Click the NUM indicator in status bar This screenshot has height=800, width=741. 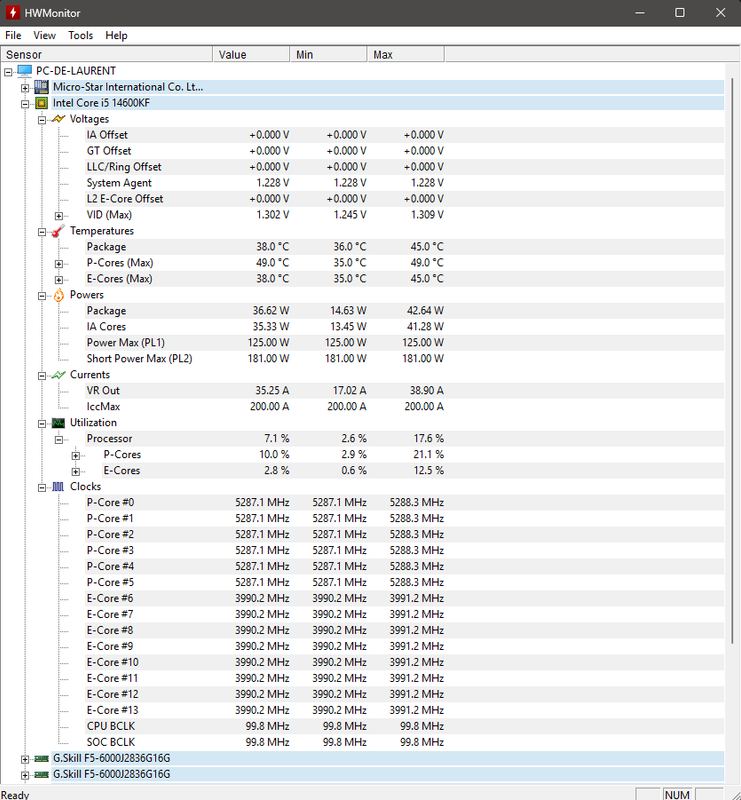677,794
